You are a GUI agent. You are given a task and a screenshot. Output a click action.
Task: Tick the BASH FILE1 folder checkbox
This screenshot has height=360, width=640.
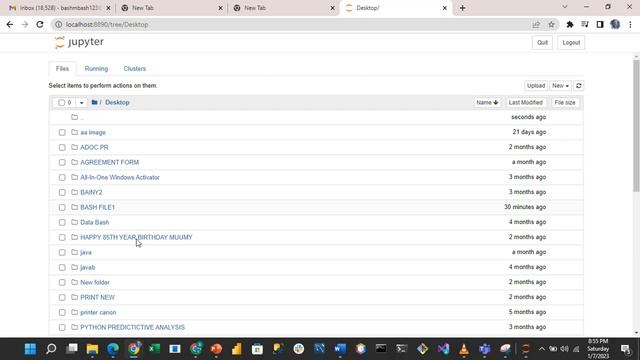coord(62,207)
